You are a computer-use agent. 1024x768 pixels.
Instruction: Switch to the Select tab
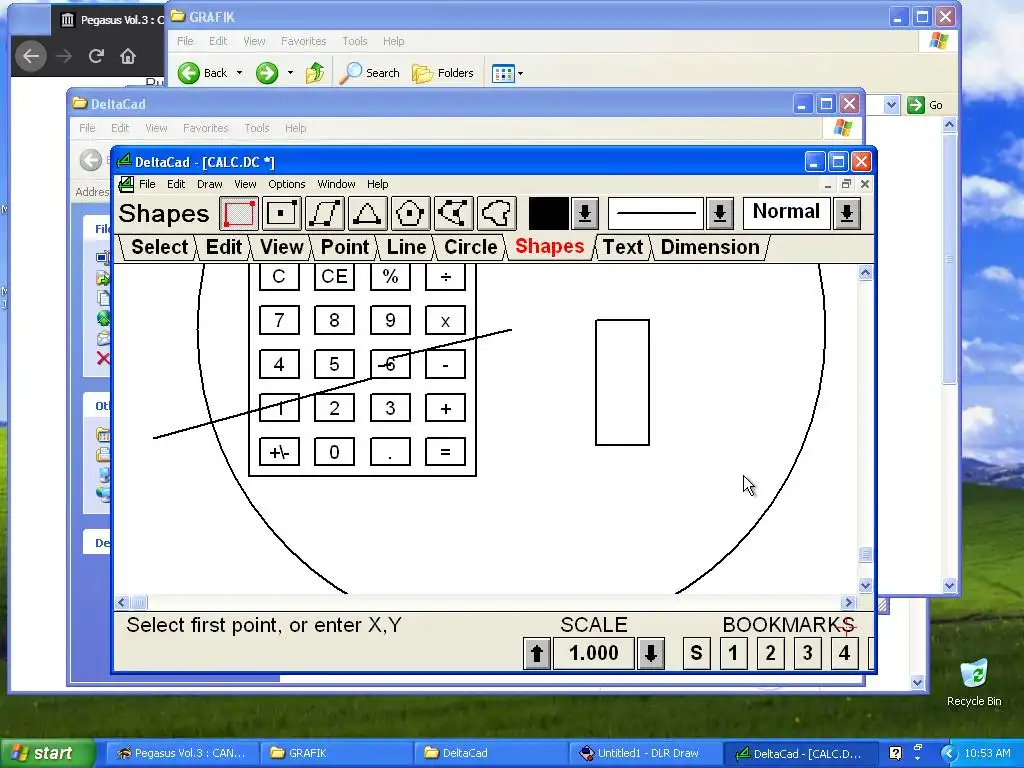(x=159, y=247)
